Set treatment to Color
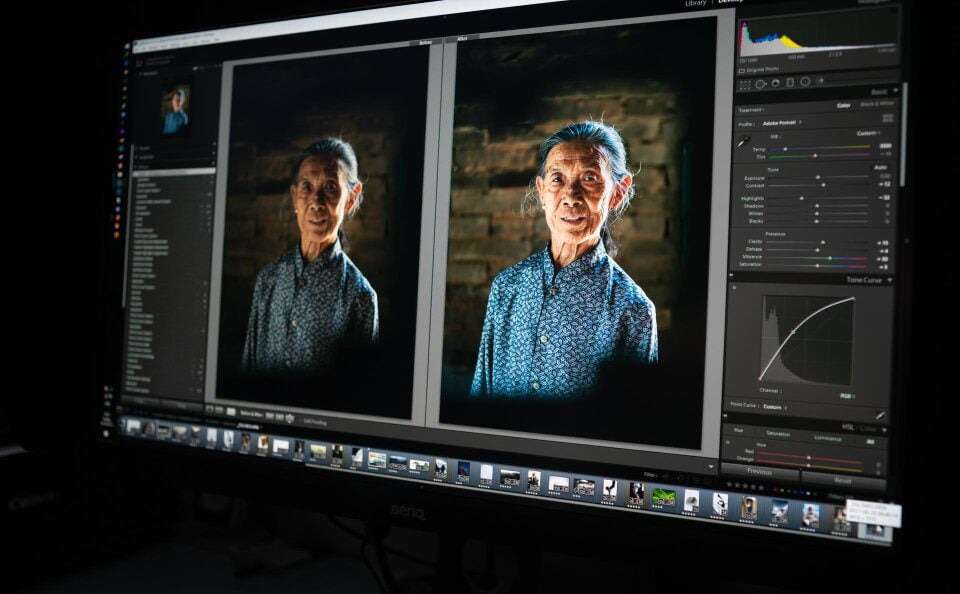This screenshot has height=594, width=960. click(843, 104)
